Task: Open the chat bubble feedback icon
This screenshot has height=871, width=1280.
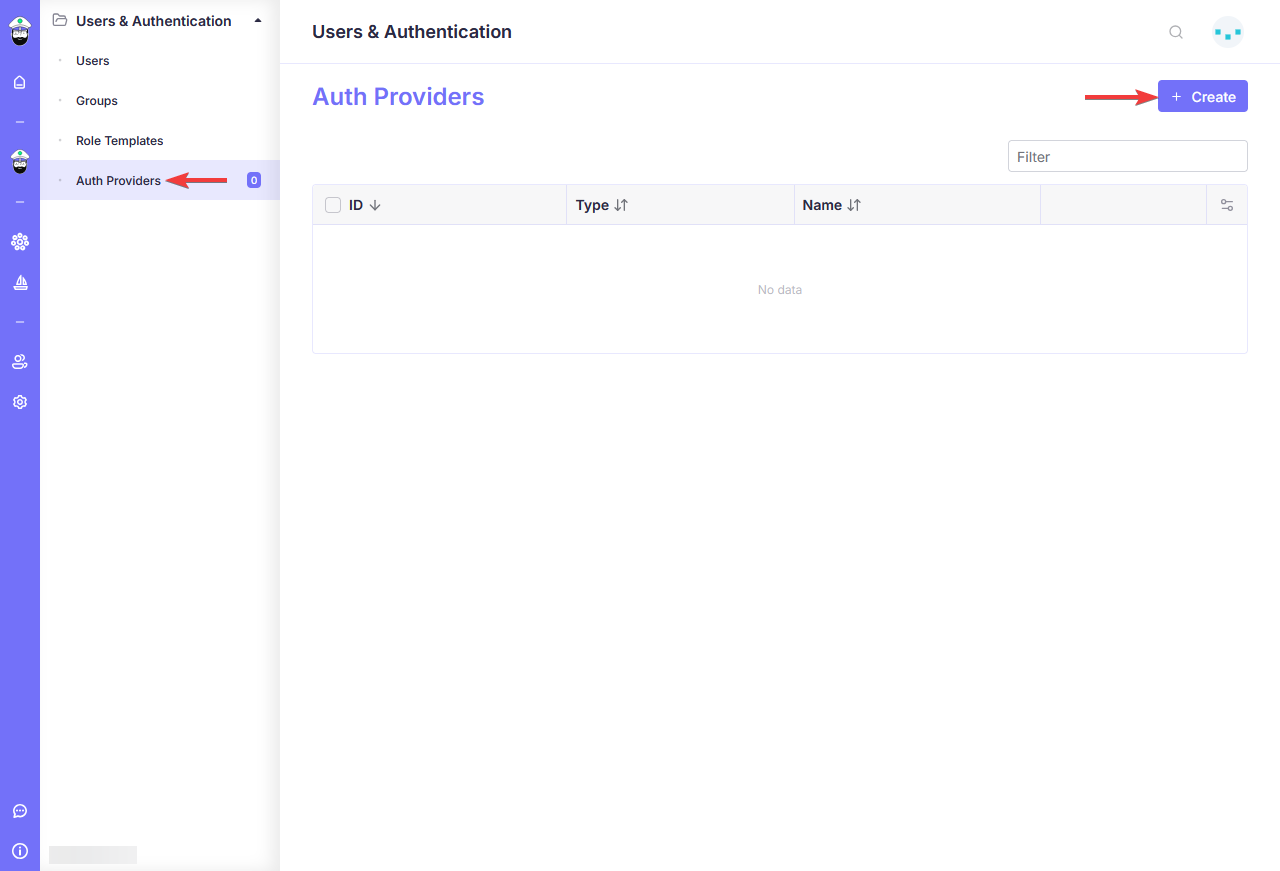Action: pyautogui.click(x=19, y=811)
